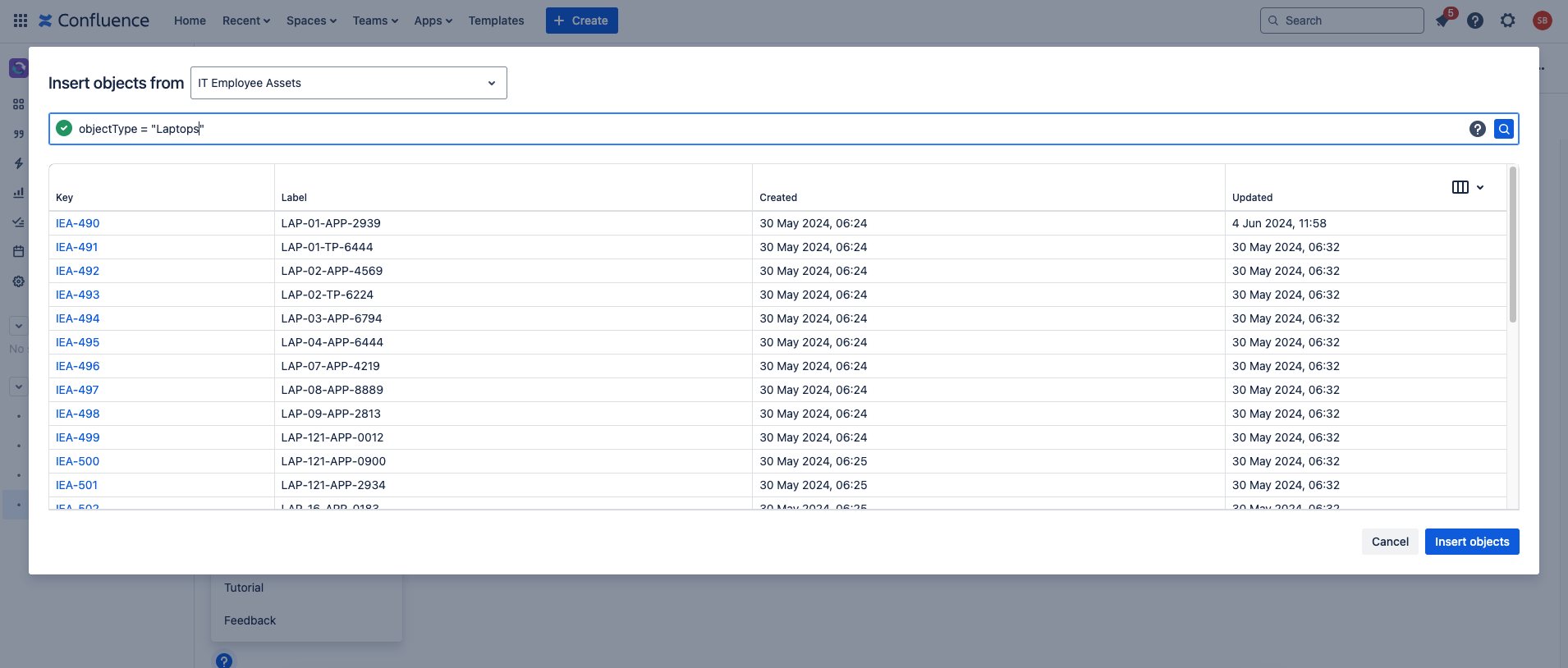Open the Recent dropdown
Image resolution: width=1568 pixels, height=668 pixels.
[245, 21]
